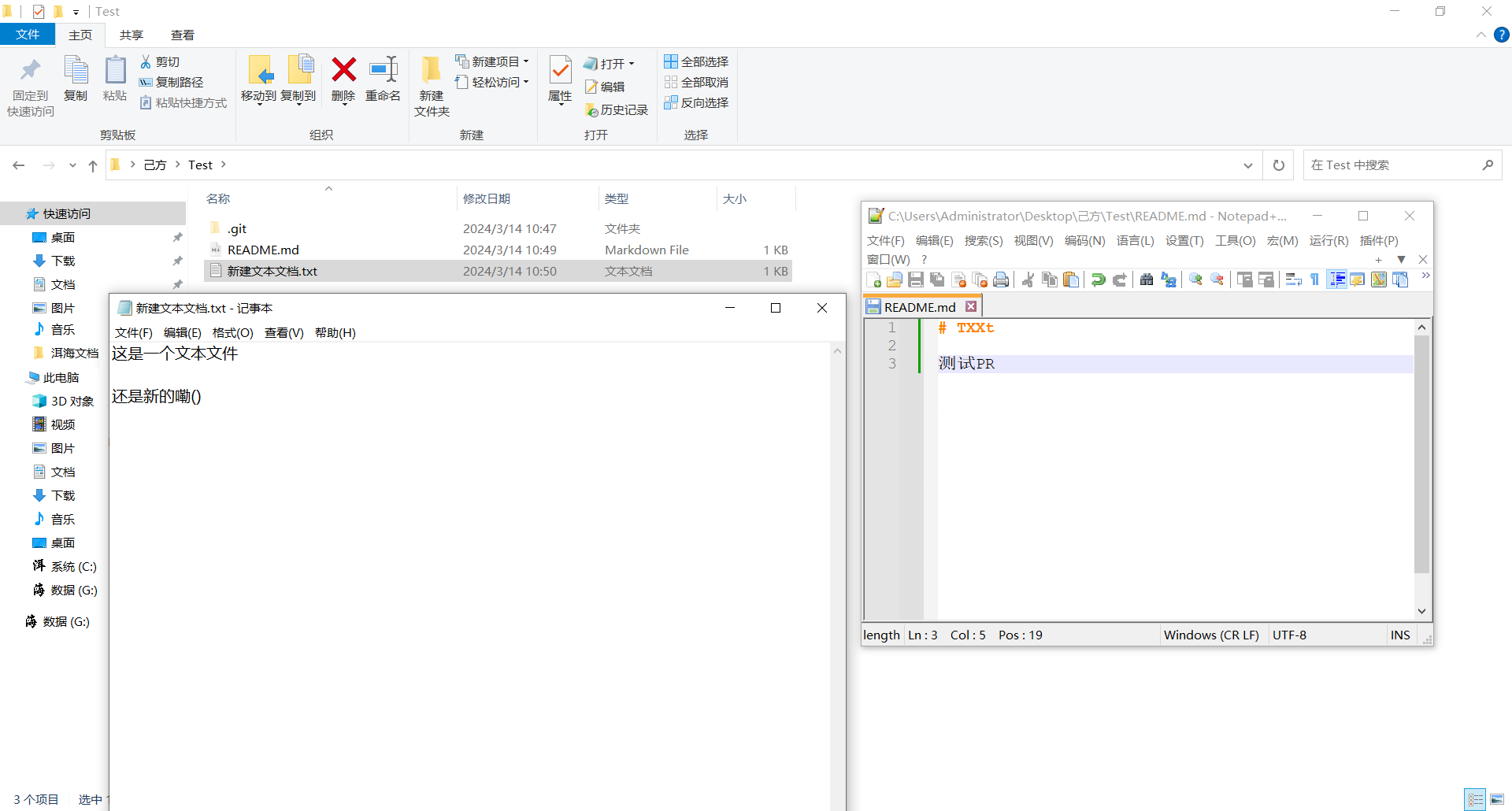Viewport: 1512px width, 811px height.
Task: Click green Undo arrow in Notepad++
Action: point(1098,280)
